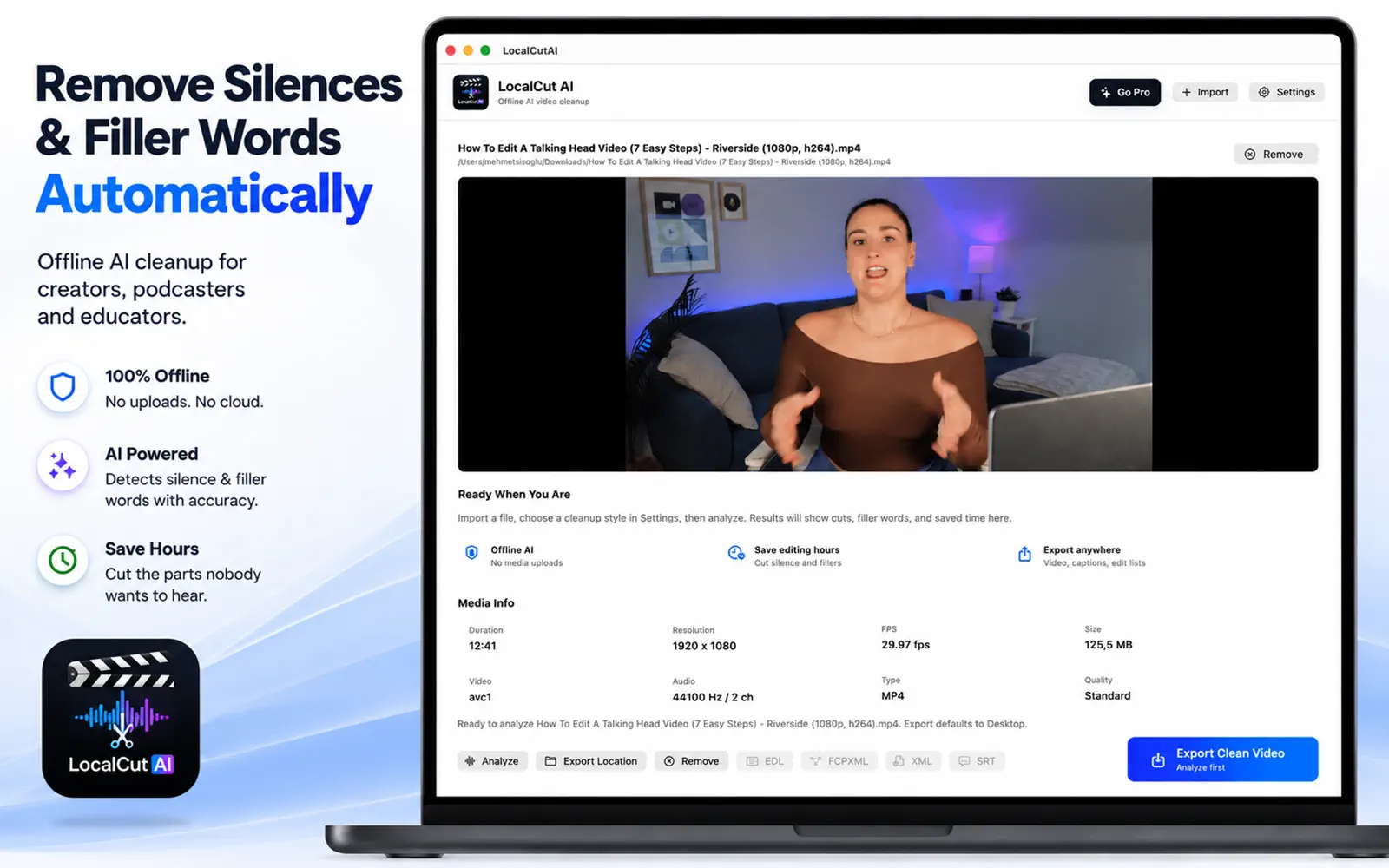Click the FPS value 29.97 fps

click(905, 645)
